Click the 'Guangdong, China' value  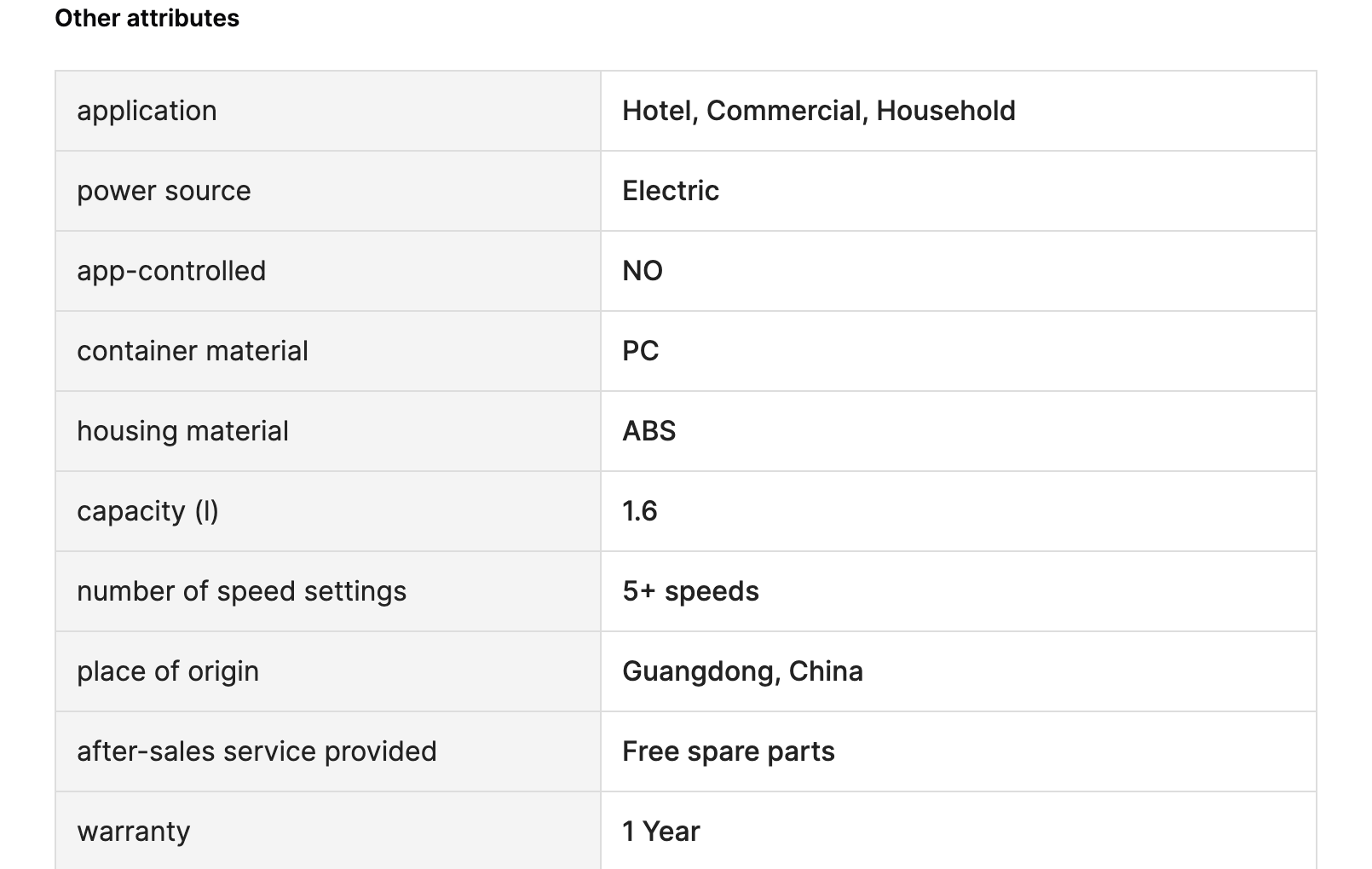(x=742, y=671)
